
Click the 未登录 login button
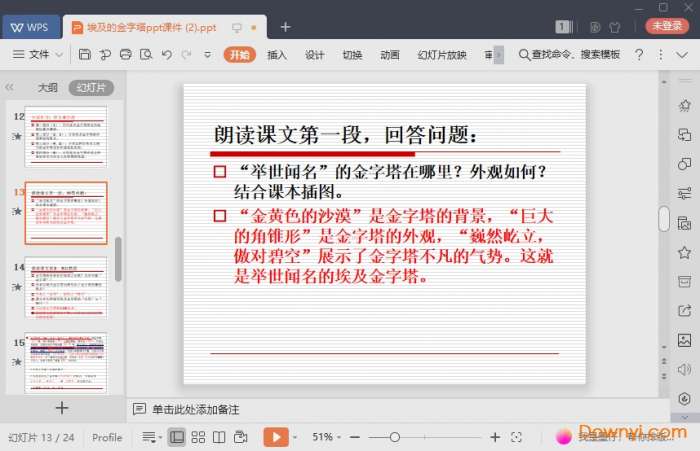coord(667,26)
